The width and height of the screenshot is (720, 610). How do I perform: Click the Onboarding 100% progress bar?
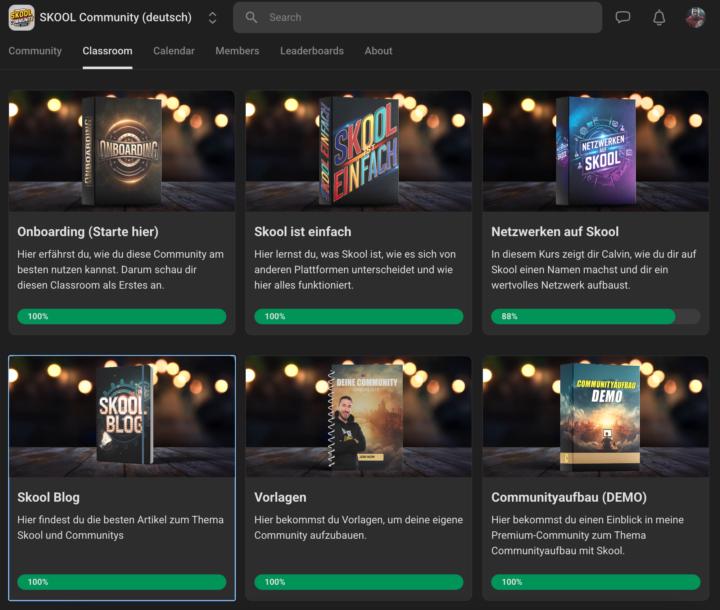122,316
